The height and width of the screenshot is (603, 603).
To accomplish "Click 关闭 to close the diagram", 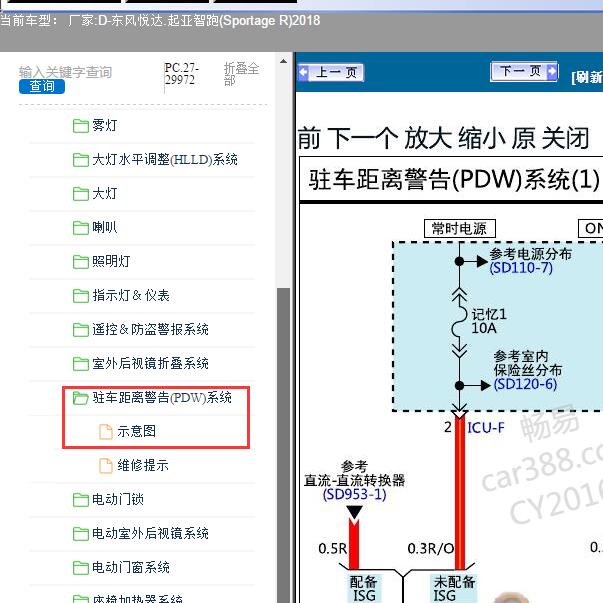I will point(565,138).
